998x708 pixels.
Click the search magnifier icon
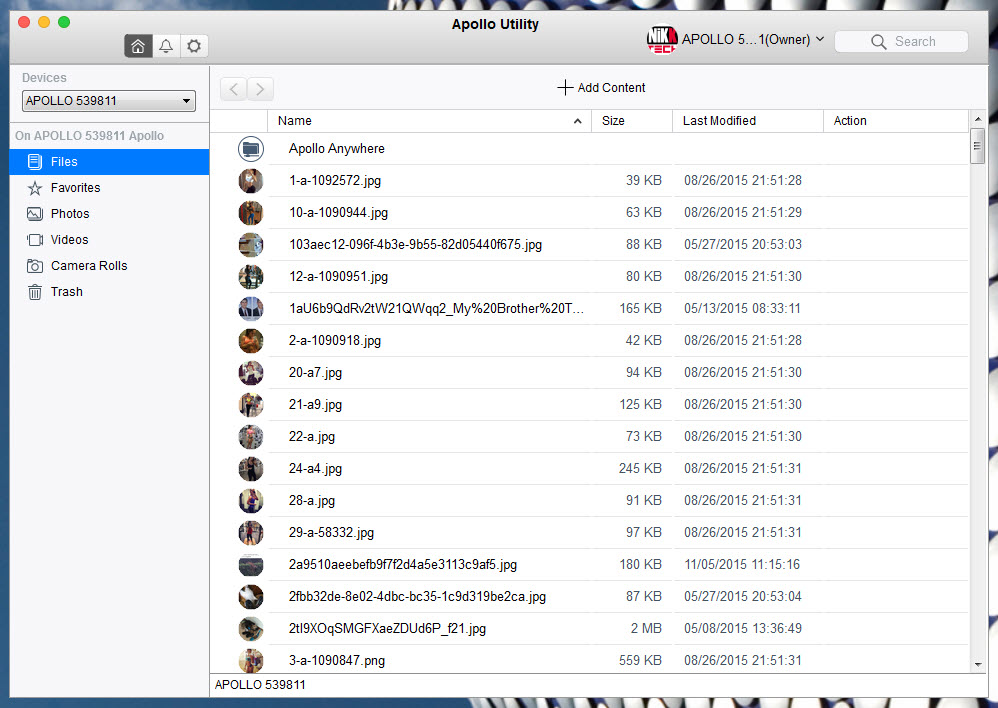(x=878, y=42)
